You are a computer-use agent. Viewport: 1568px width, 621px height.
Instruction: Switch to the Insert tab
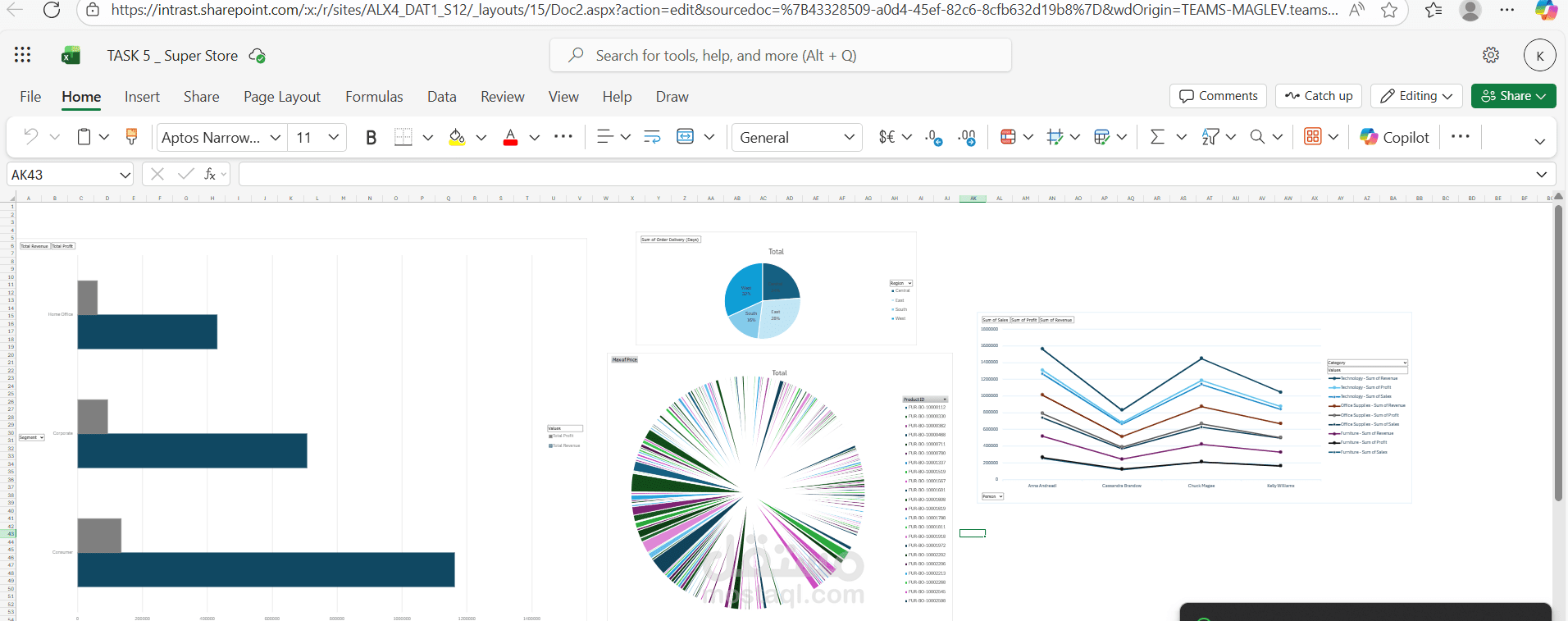pyautogui.click(x=142, y=97)
